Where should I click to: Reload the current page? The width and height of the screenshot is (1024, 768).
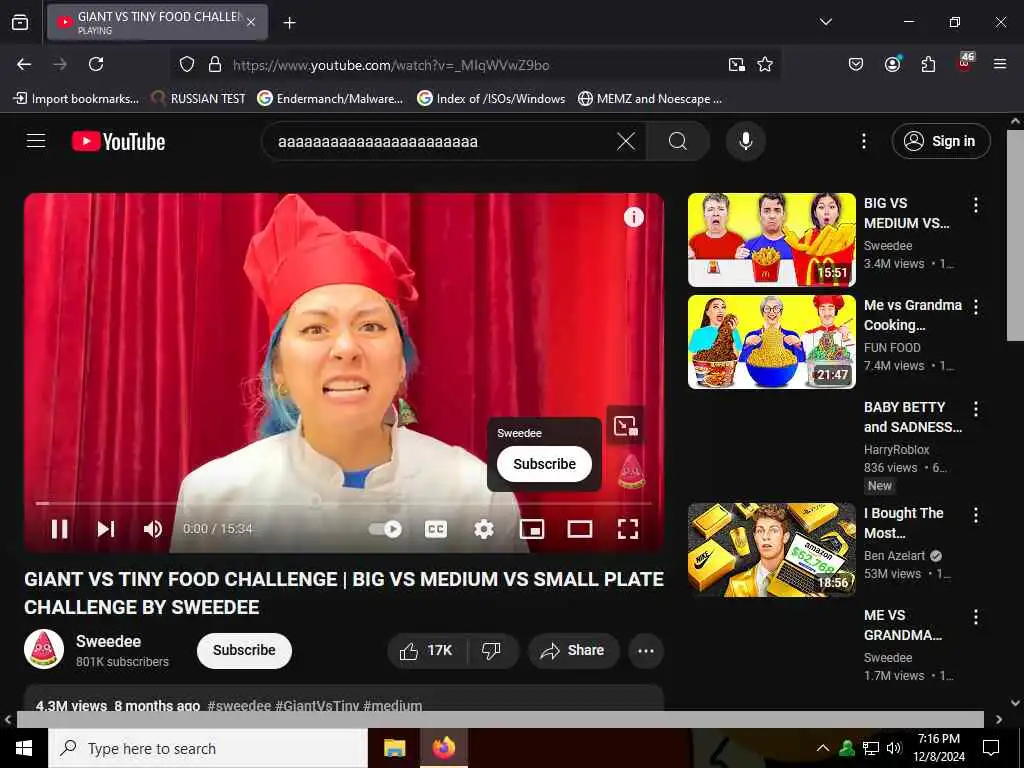[96, 64]
